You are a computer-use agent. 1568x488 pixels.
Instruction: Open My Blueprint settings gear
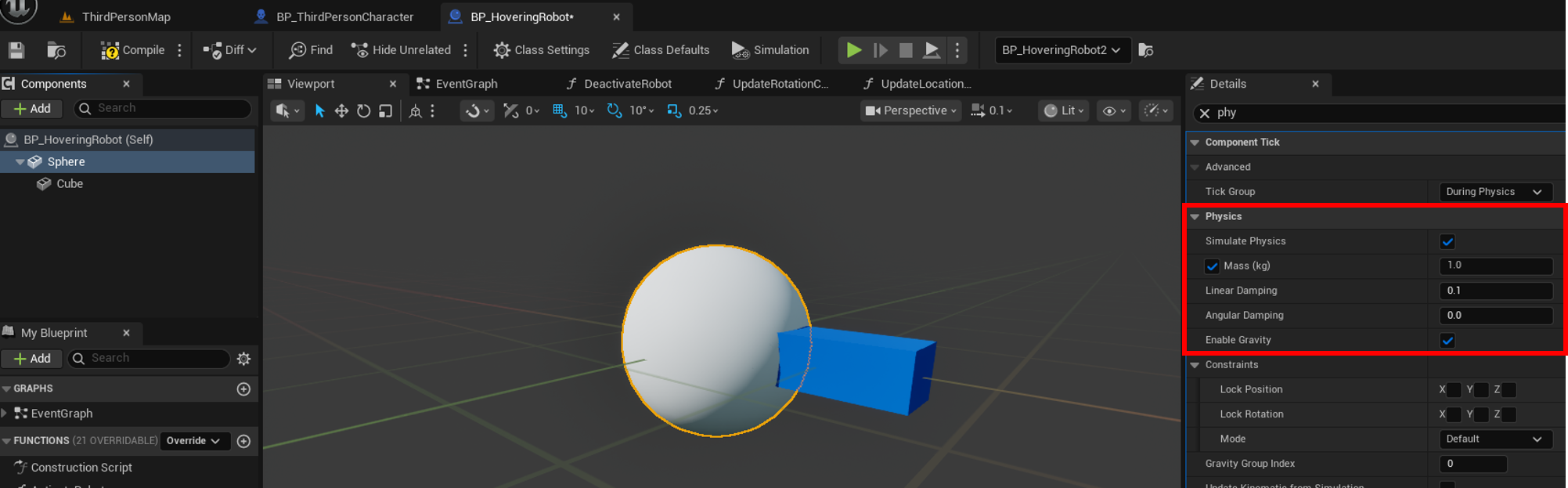click(243, 359)
